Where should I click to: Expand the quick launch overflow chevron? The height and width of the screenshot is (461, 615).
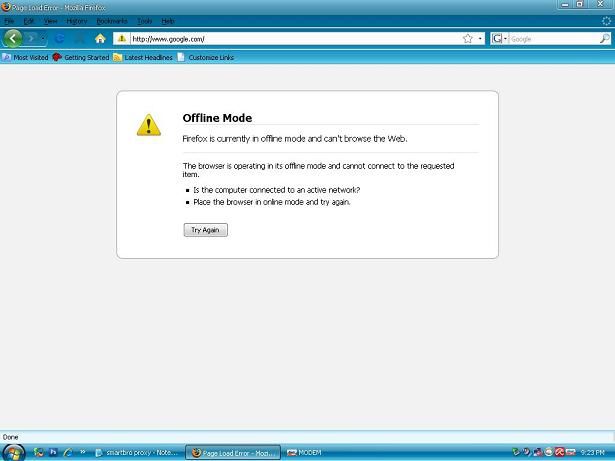tap(83, 452)
